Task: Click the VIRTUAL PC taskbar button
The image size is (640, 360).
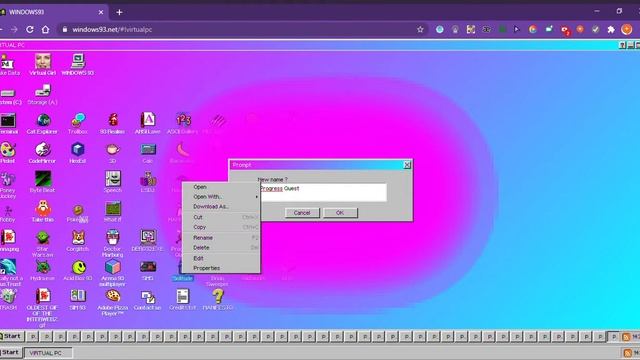Action: coord(48,353)
